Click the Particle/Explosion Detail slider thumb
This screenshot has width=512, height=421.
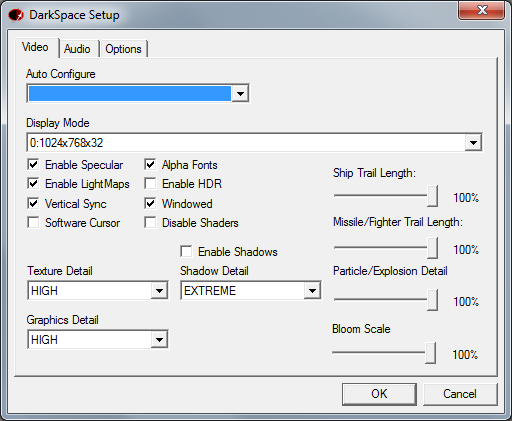[432, 300]
